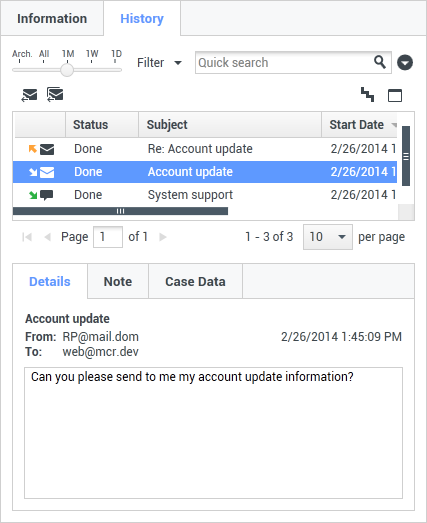Viewport: 427px width, 523px height.
Task: Open the round advanced search arrow button
Action: 405,62
